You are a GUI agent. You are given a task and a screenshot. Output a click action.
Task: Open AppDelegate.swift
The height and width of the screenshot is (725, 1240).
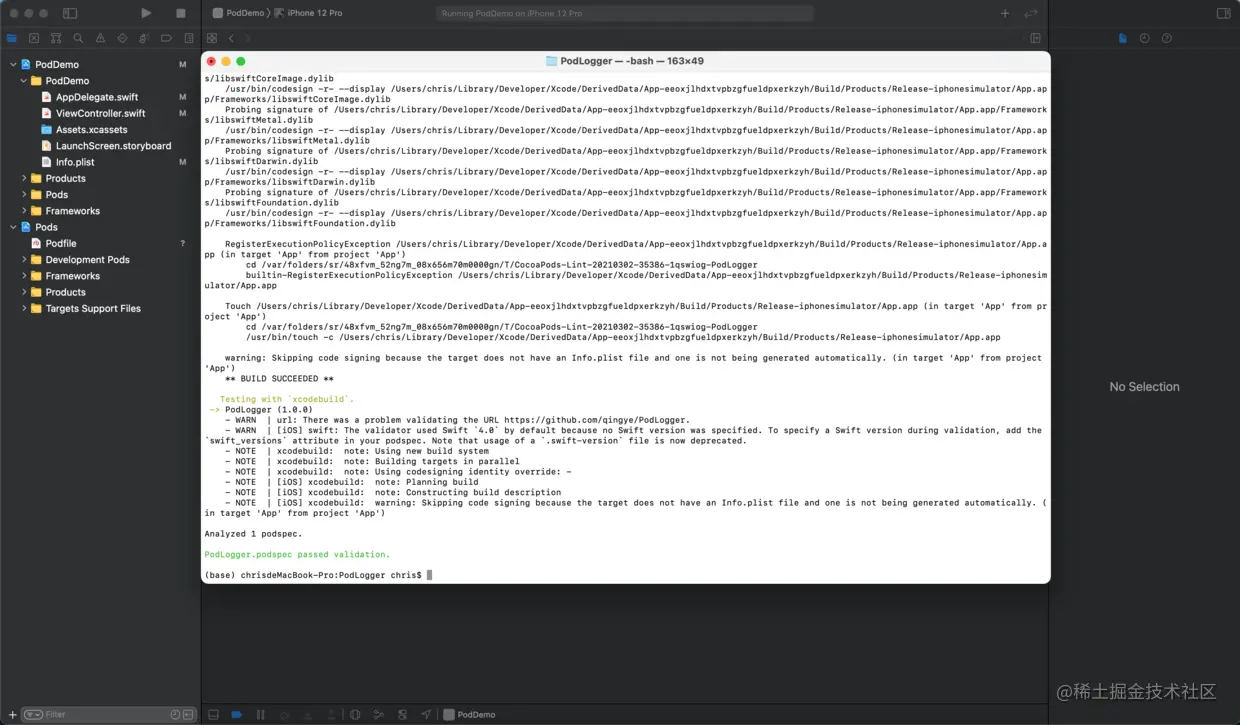pyautogui.click(x=97, y=97)
